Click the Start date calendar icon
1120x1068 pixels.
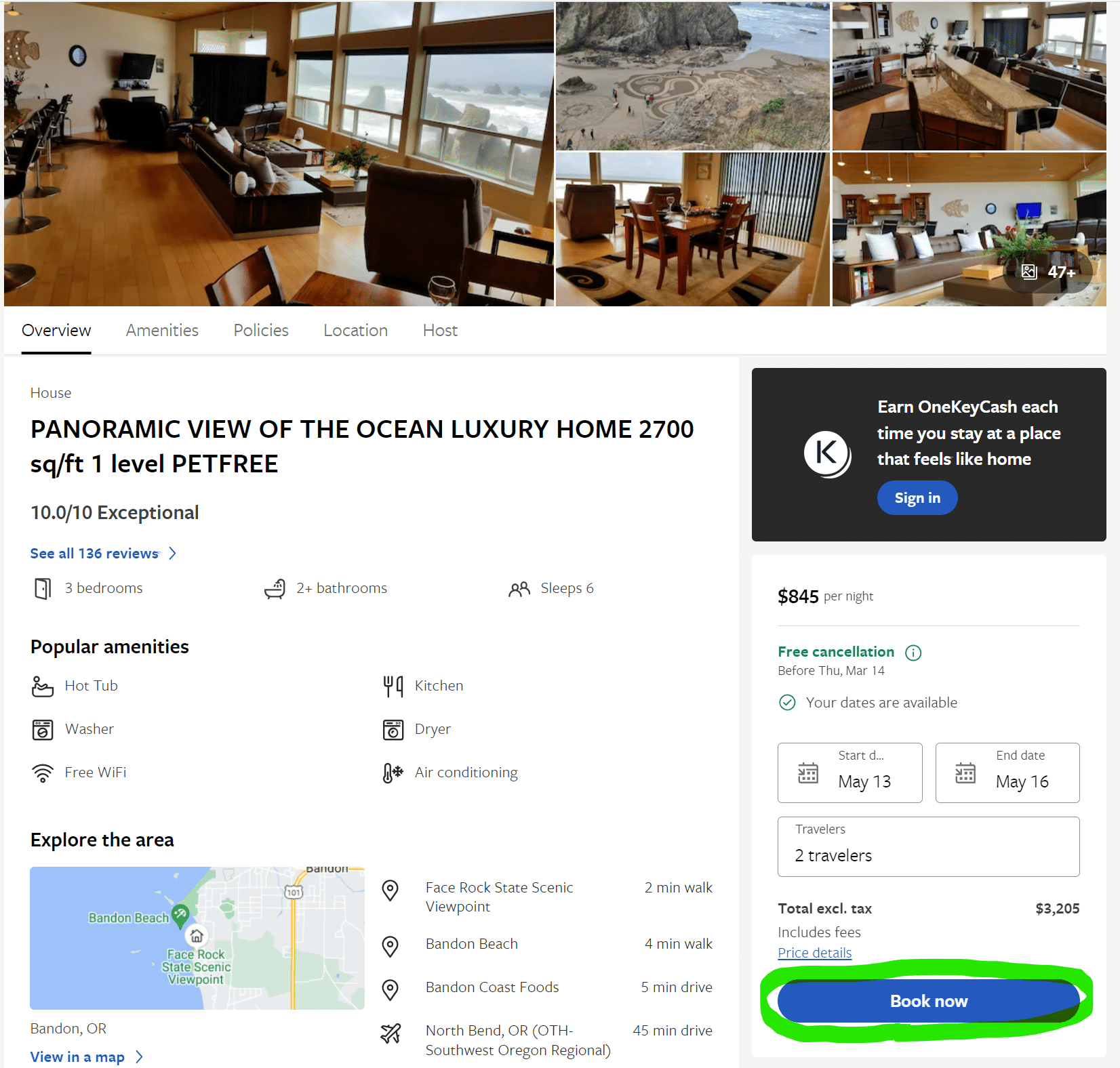808,773
